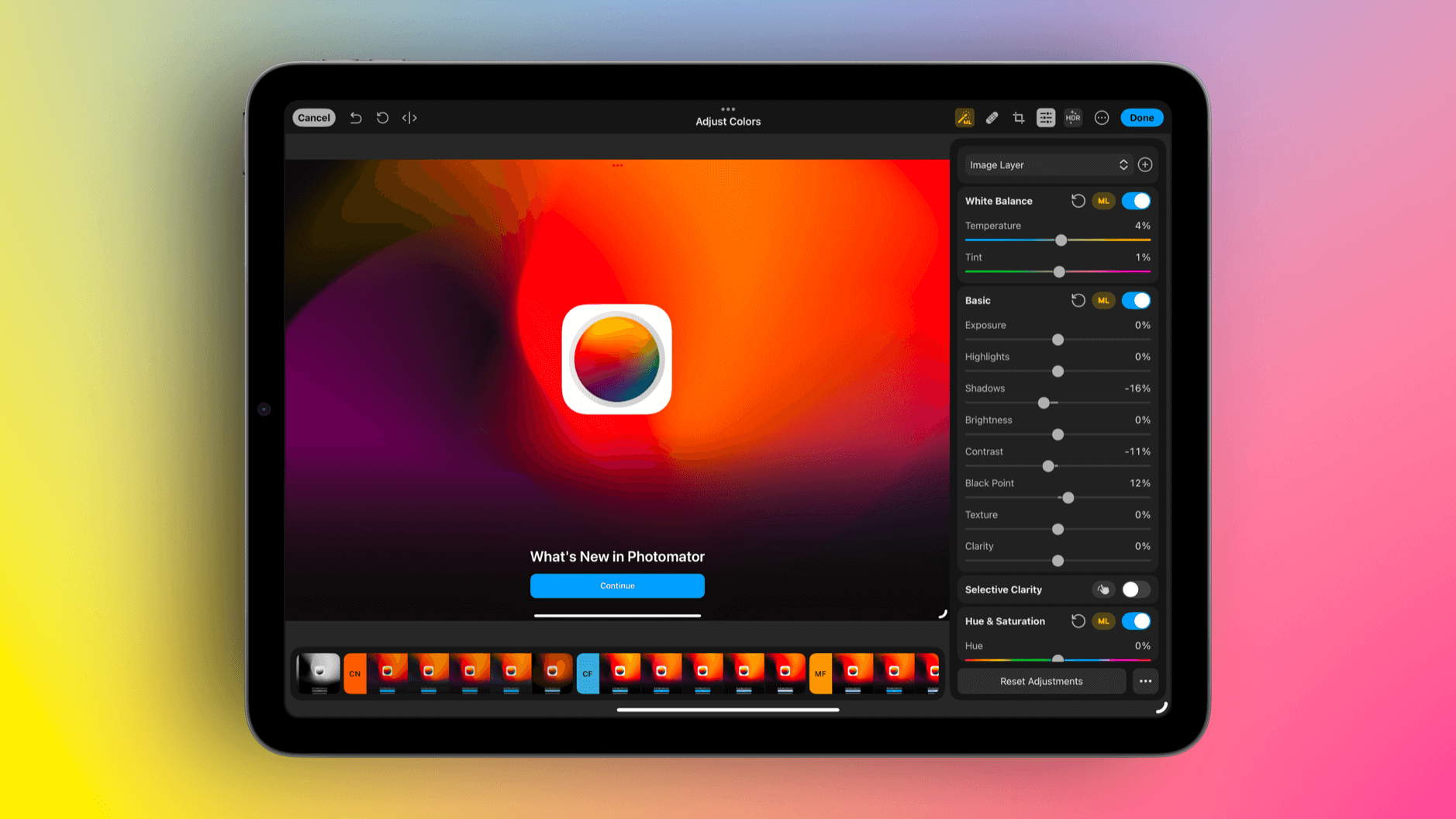
Task: Click the Brightness slider
Action: pyautogui.click(x=1057, y=434)
